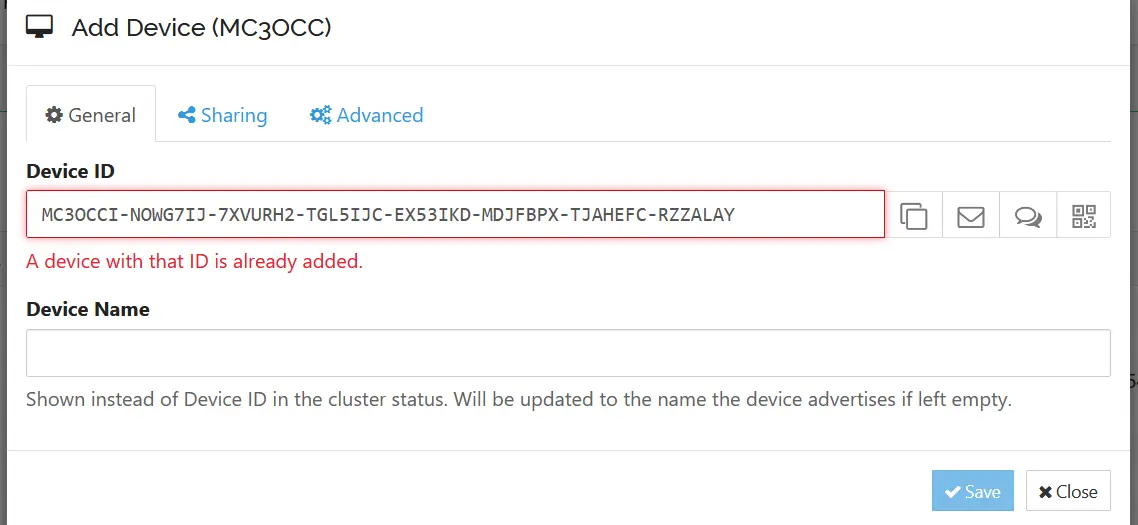Show the Device ID QR code
This screenshot has height=525, width=1138.
point(1084,216)
